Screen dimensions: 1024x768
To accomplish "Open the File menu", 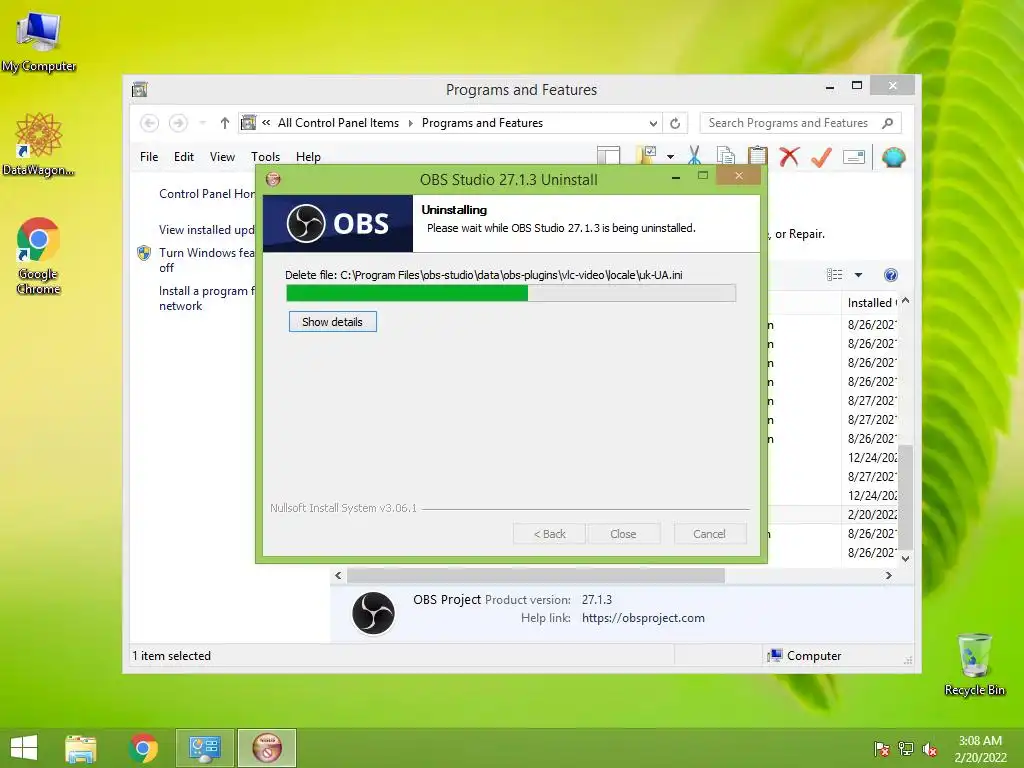I will (x=149, y=157).
